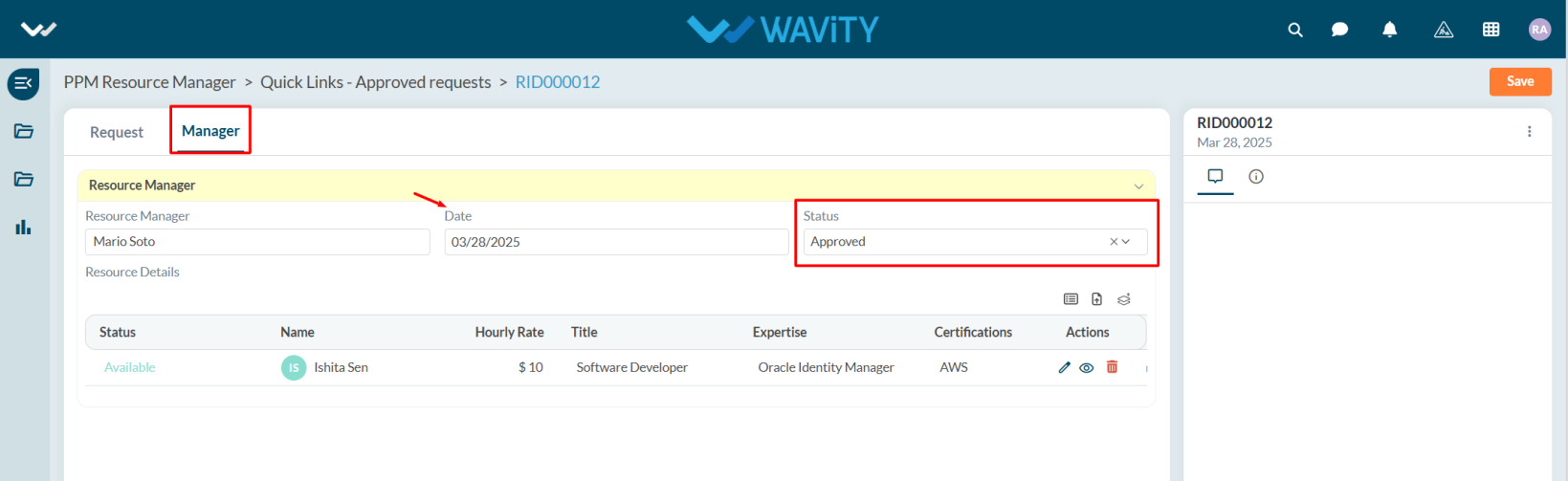This screenshot has height=481, width=1568.
Task: Sort by Title column header
Action: click(x=585, y=332)
